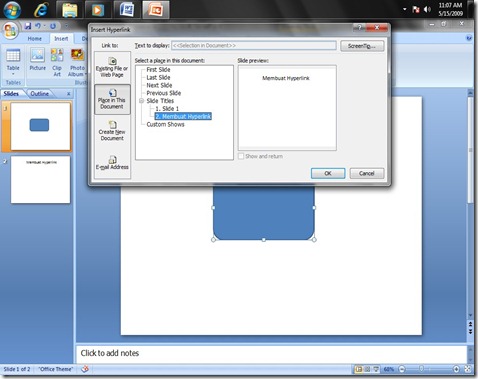The height and width of the screenshot is (379, 478).
Task: Click spell check icon in status bar
Action: (85, 369)
